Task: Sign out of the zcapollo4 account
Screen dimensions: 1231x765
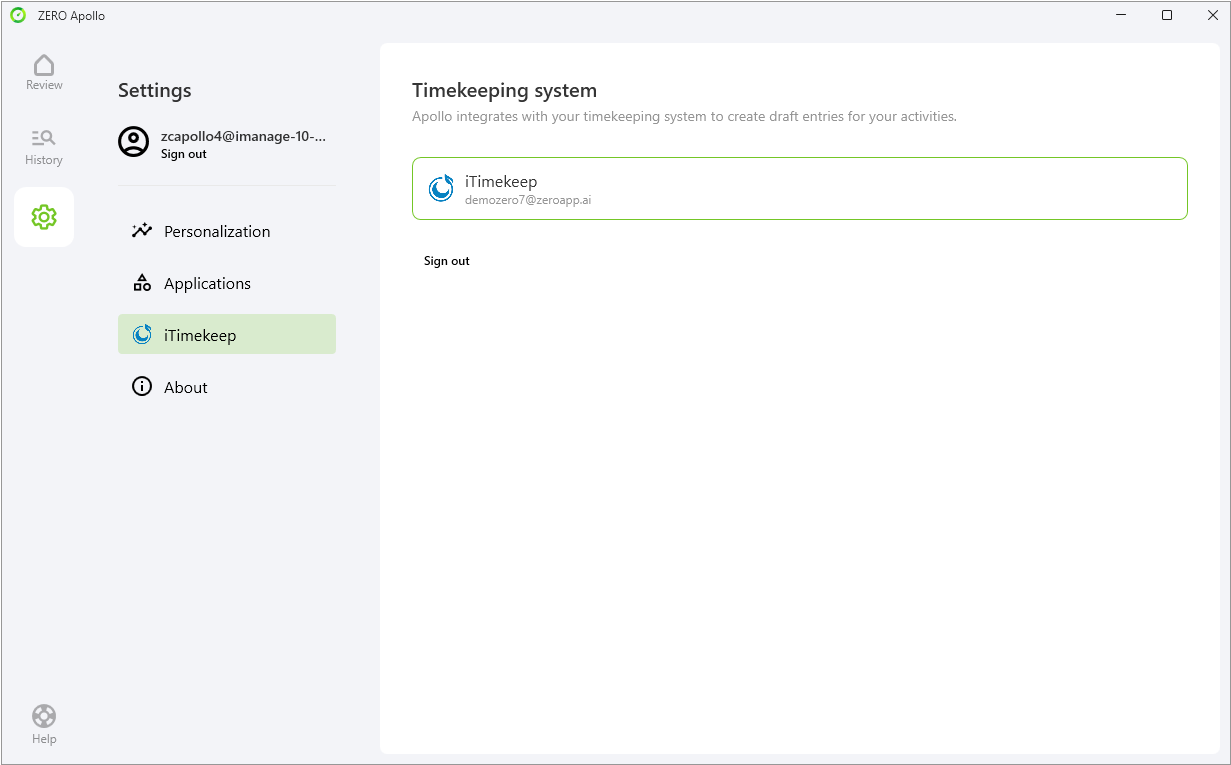Action: tap(184, 154)
